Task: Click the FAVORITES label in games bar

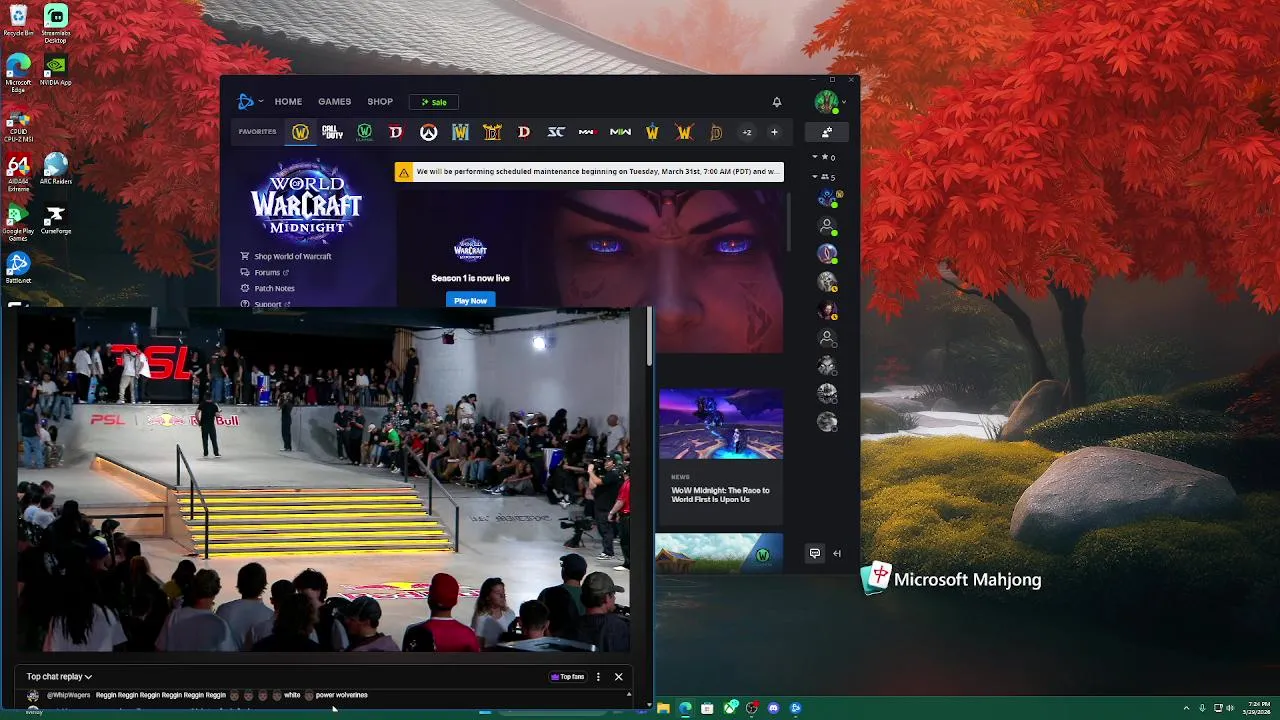Action: [257, 132]
